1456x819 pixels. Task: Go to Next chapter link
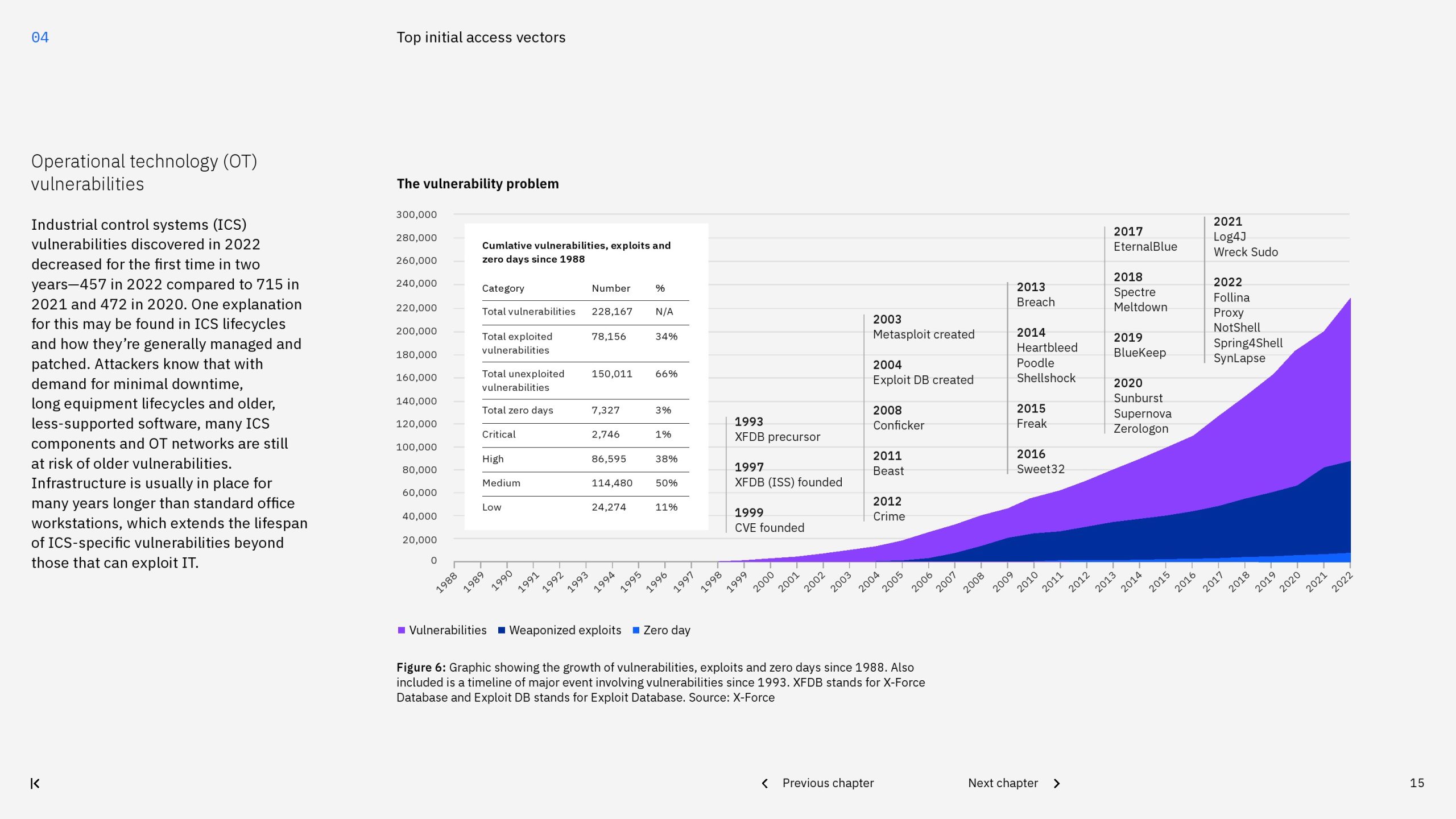tap(1003, 783)
